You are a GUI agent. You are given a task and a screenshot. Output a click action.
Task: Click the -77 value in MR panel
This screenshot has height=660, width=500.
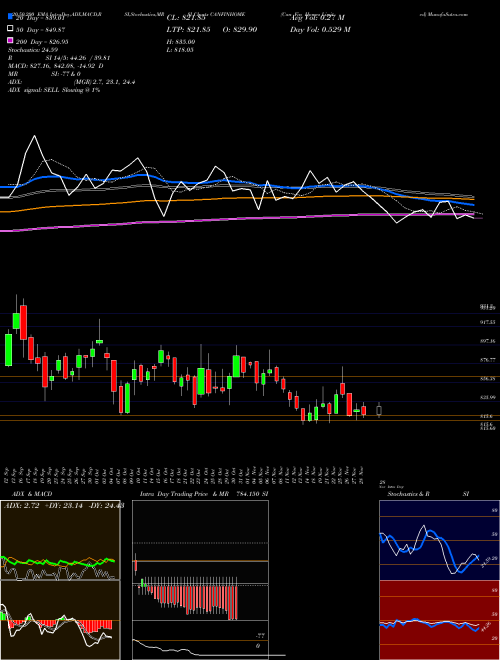tap(261, 636)
